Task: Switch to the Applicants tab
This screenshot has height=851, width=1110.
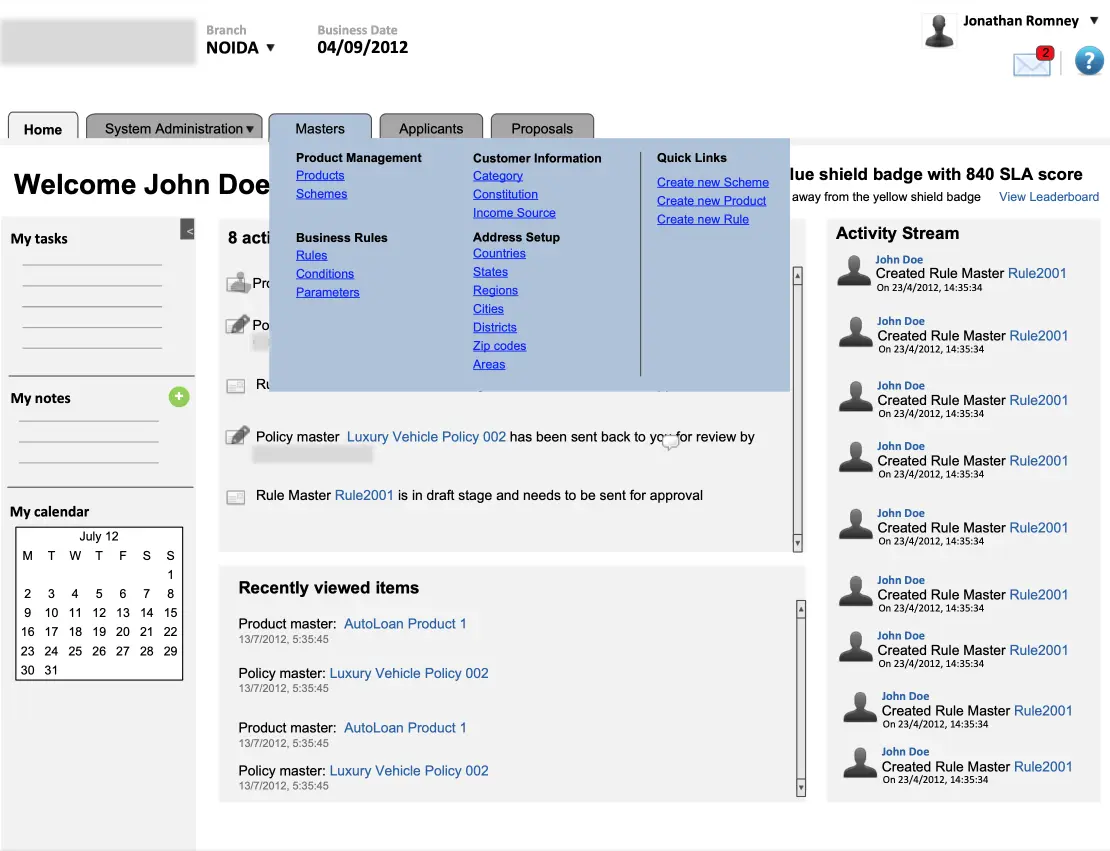Action: 431,128
